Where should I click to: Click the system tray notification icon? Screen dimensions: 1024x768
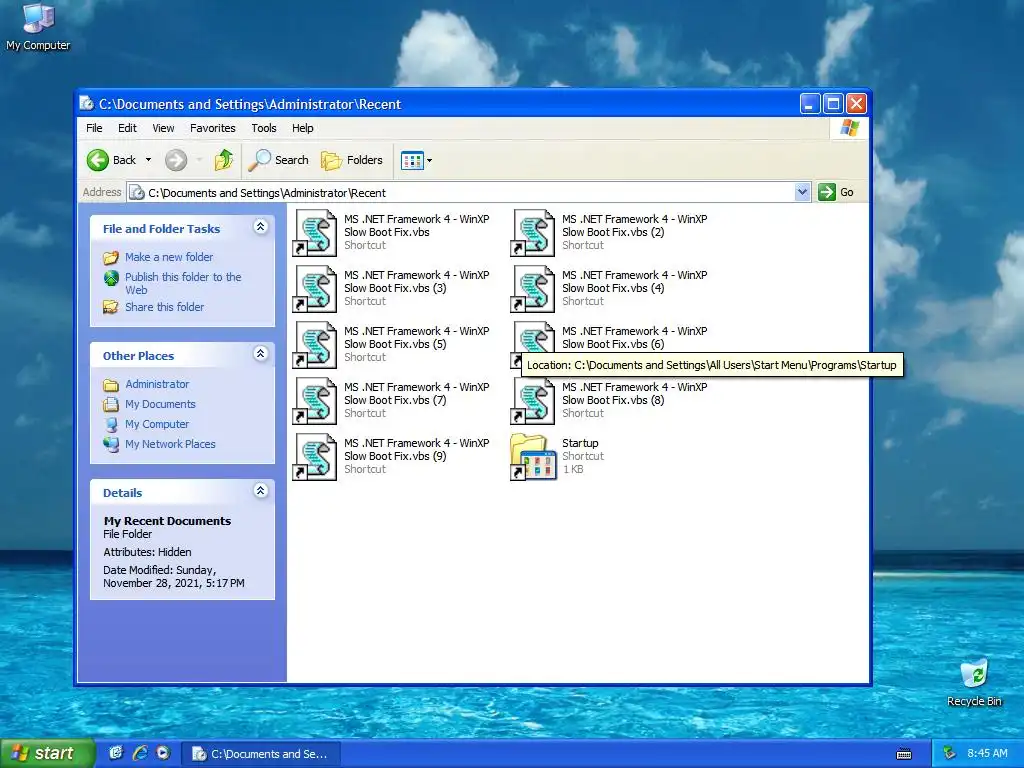point(949,753)
